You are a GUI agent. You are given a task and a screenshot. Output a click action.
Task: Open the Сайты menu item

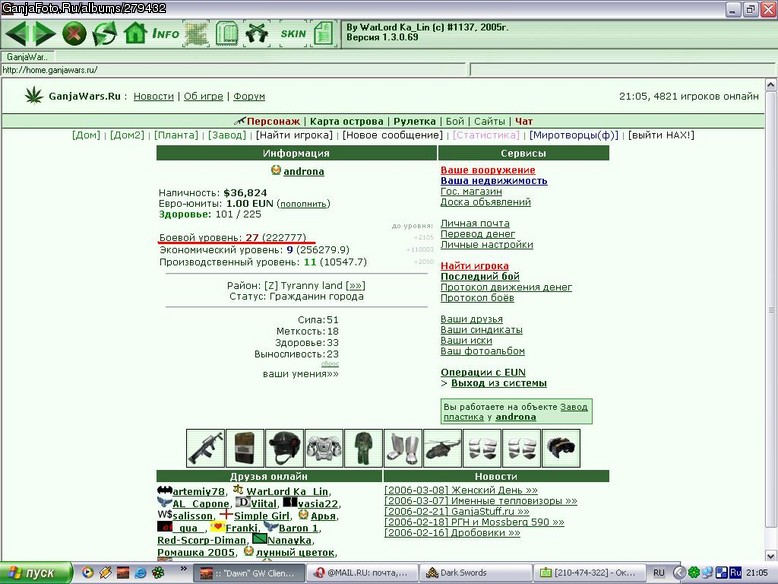point(489,121)
